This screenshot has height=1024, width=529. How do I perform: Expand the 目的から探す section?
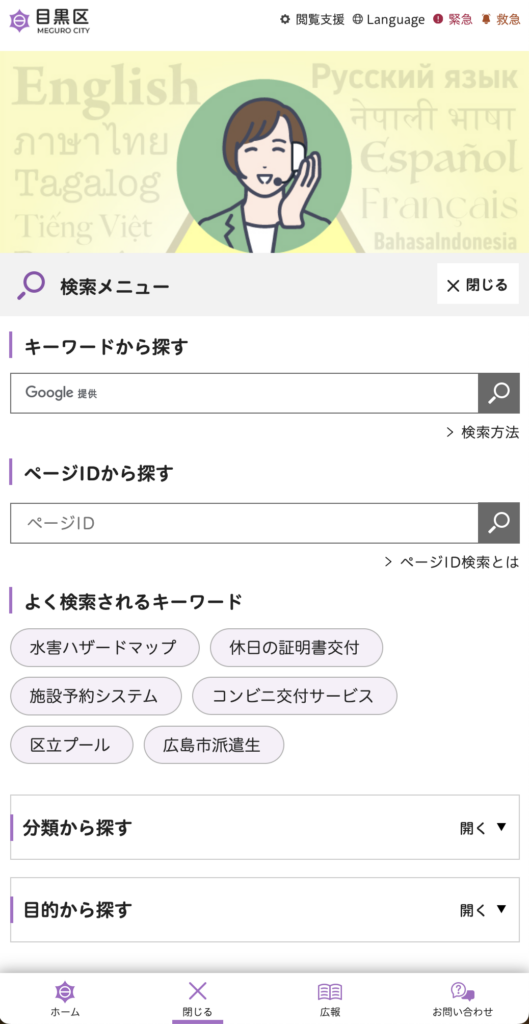(264, 910)
